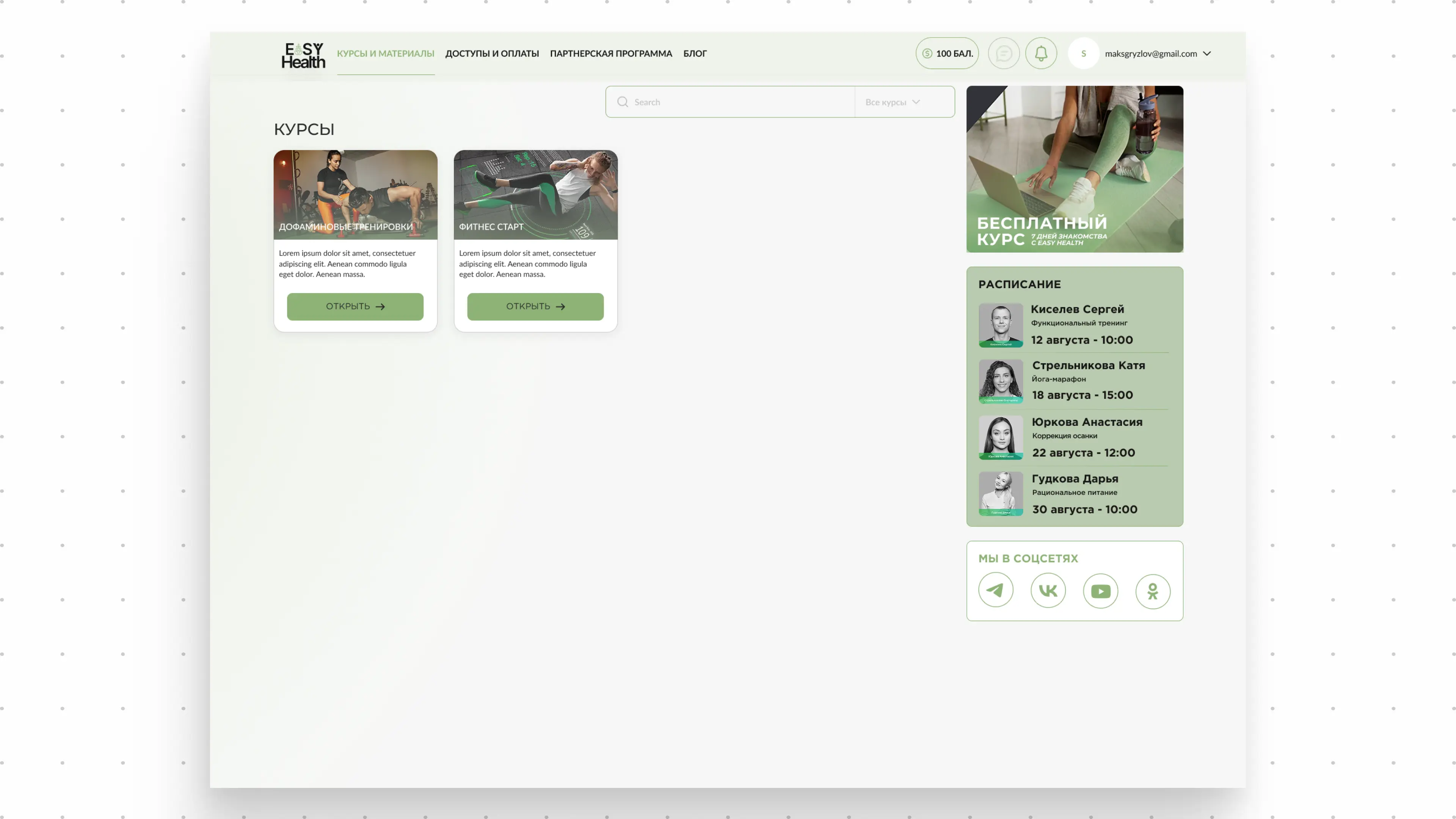Open the YouTube social link
The width and height of the screenshot is (1456, 819).
(1100, 591)
